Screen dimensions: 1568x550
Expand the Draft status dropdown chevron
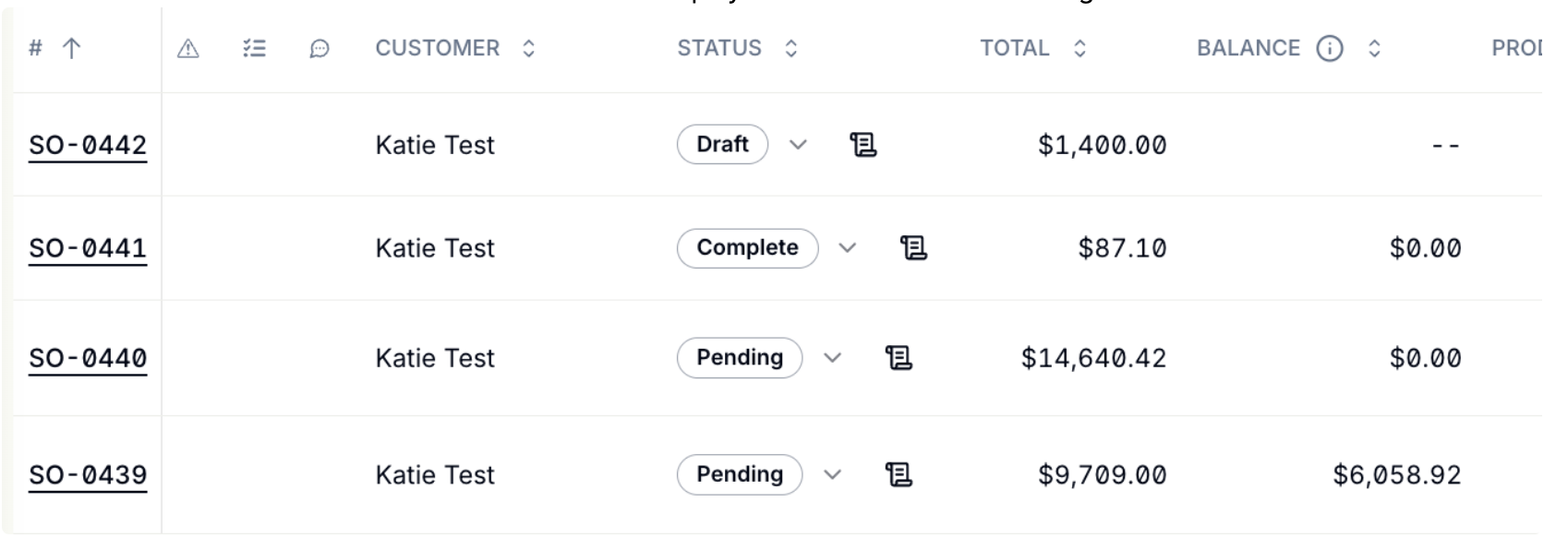tap(798, 145)
